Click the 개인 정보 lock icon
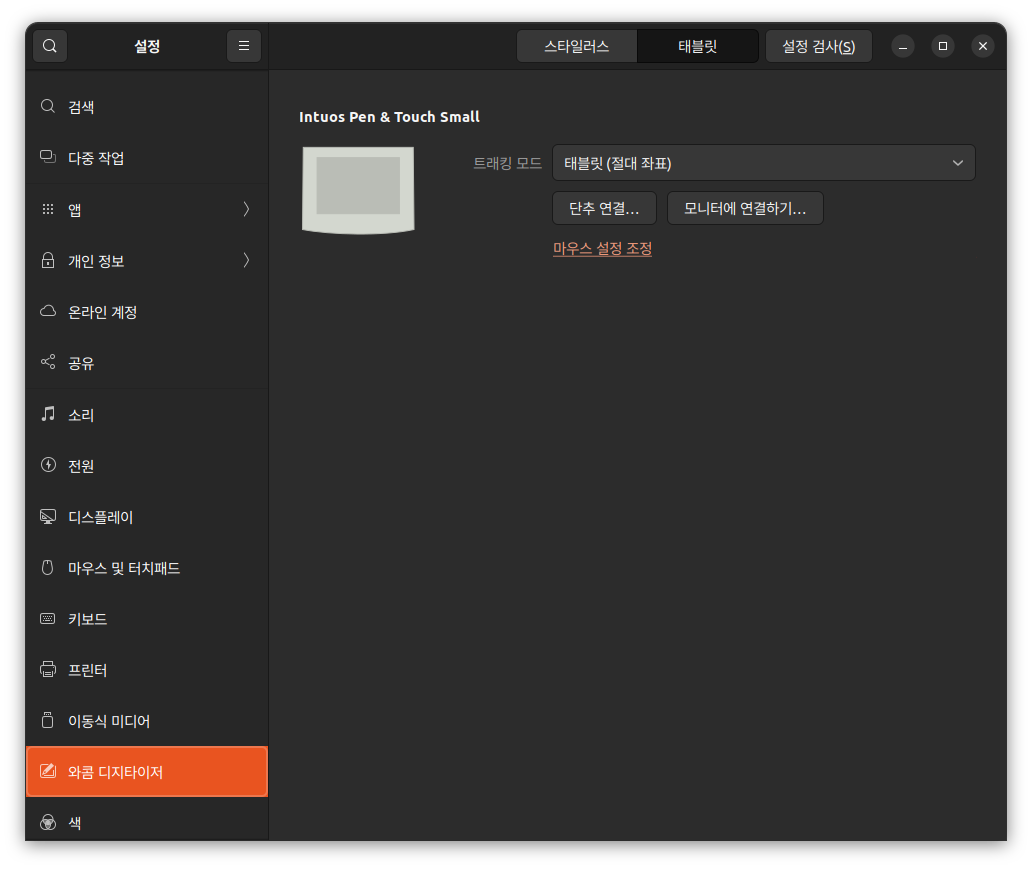The height and width of the screenshot is (869, 1032). point(47,260)
